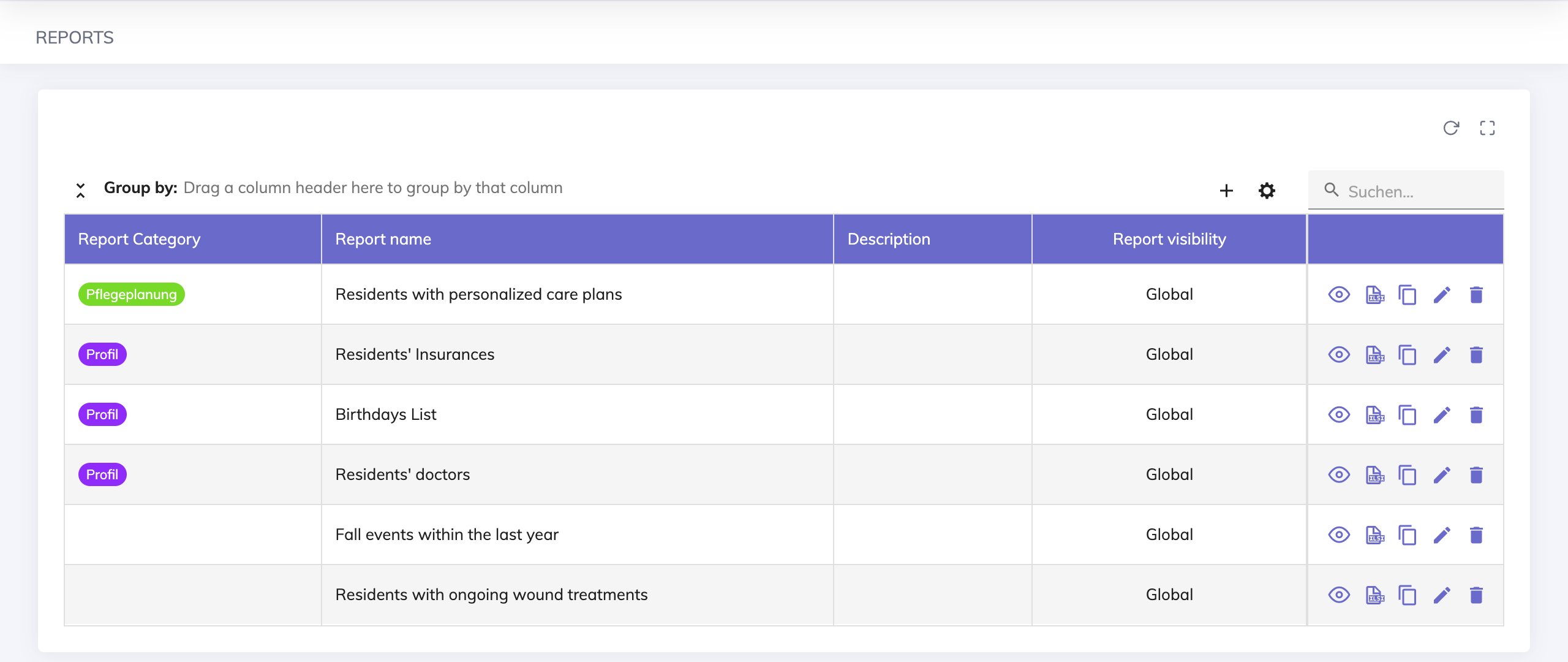This screenshot has height=662, width=1568.
Task: Add a new report with plus icon
Action: tap(1226, 191)
